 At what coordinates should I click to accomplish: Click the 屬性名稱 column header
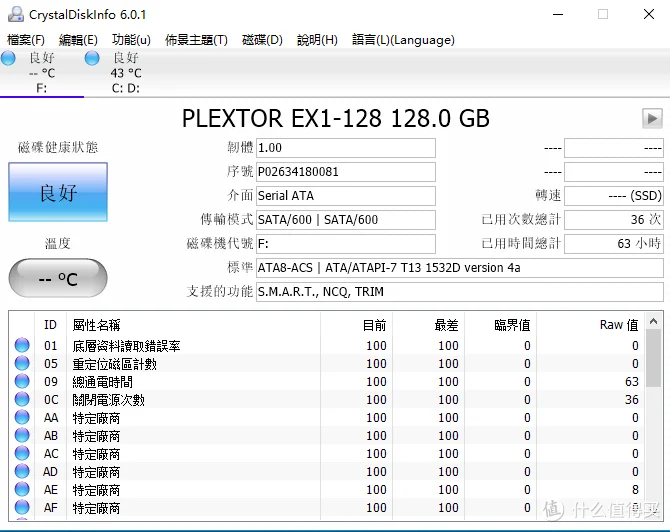point(193,325)
